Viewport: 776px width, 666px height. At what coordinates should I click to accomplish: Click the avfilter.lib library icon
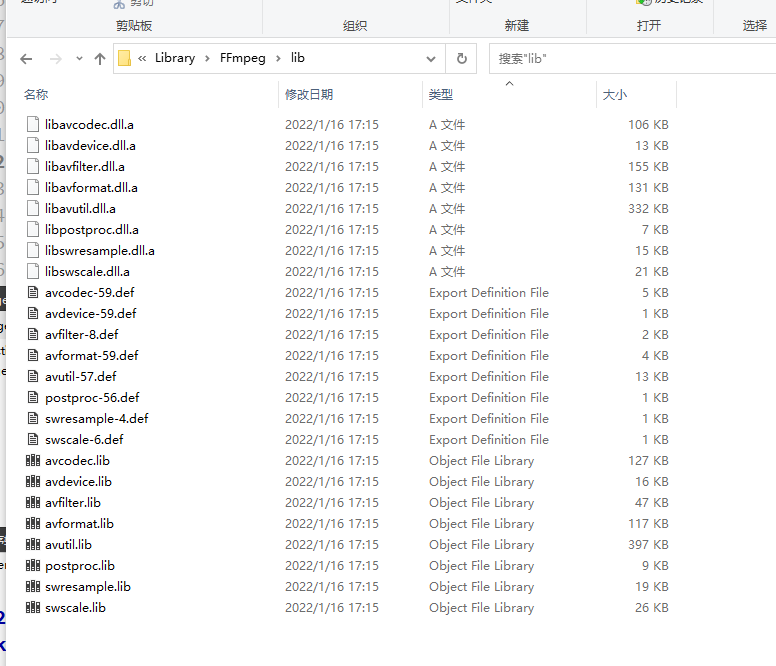click(x=33, y=503)
